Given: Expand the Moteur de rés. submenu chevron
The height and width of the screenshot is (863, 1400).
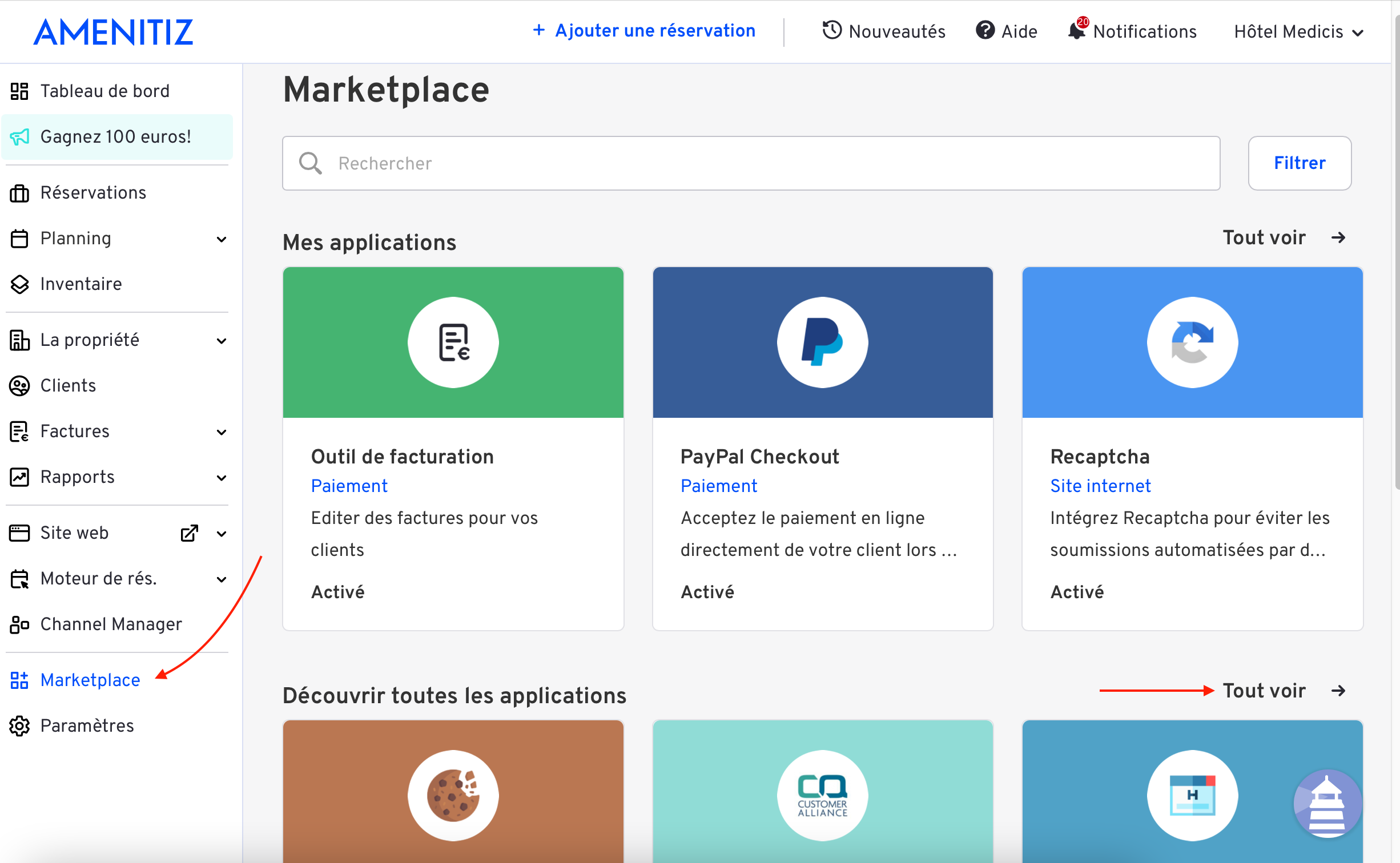Looking at the screenshot, I should click(x=222, y=580).
